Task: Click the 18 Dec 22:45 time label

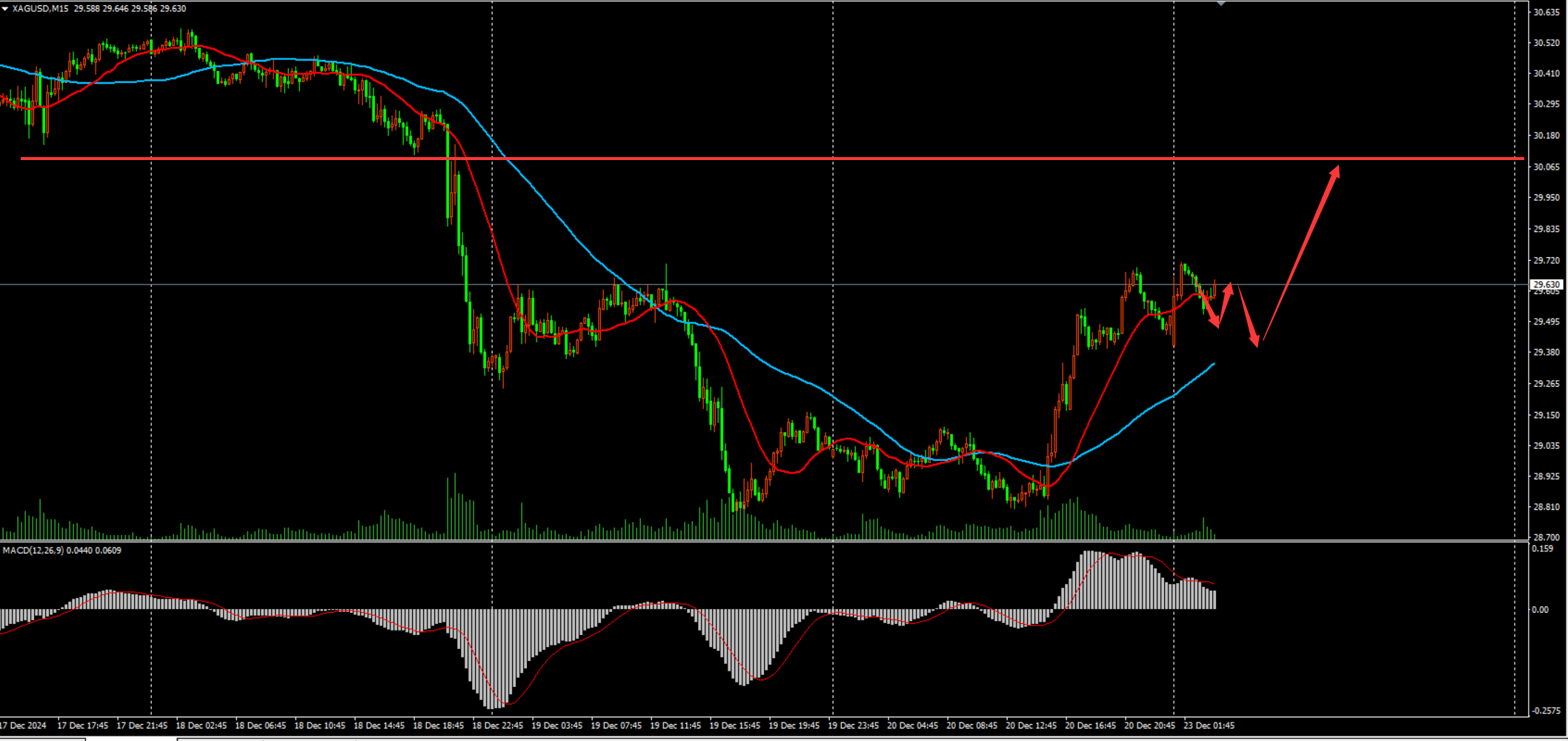Action: click(x=497, y=725)
